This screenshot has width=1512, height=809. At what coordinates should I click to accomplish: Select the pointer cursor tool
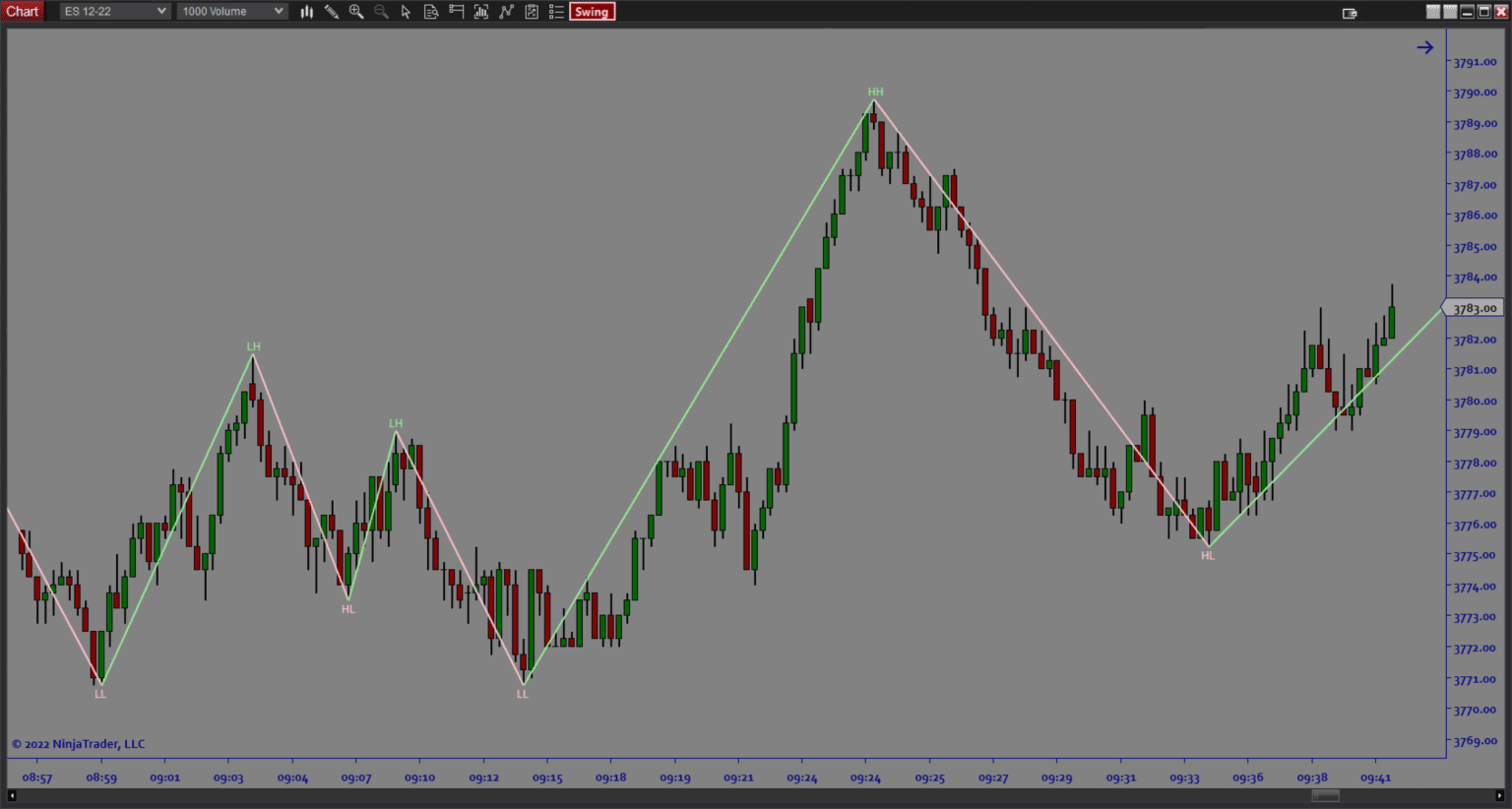tap(406, 12)
